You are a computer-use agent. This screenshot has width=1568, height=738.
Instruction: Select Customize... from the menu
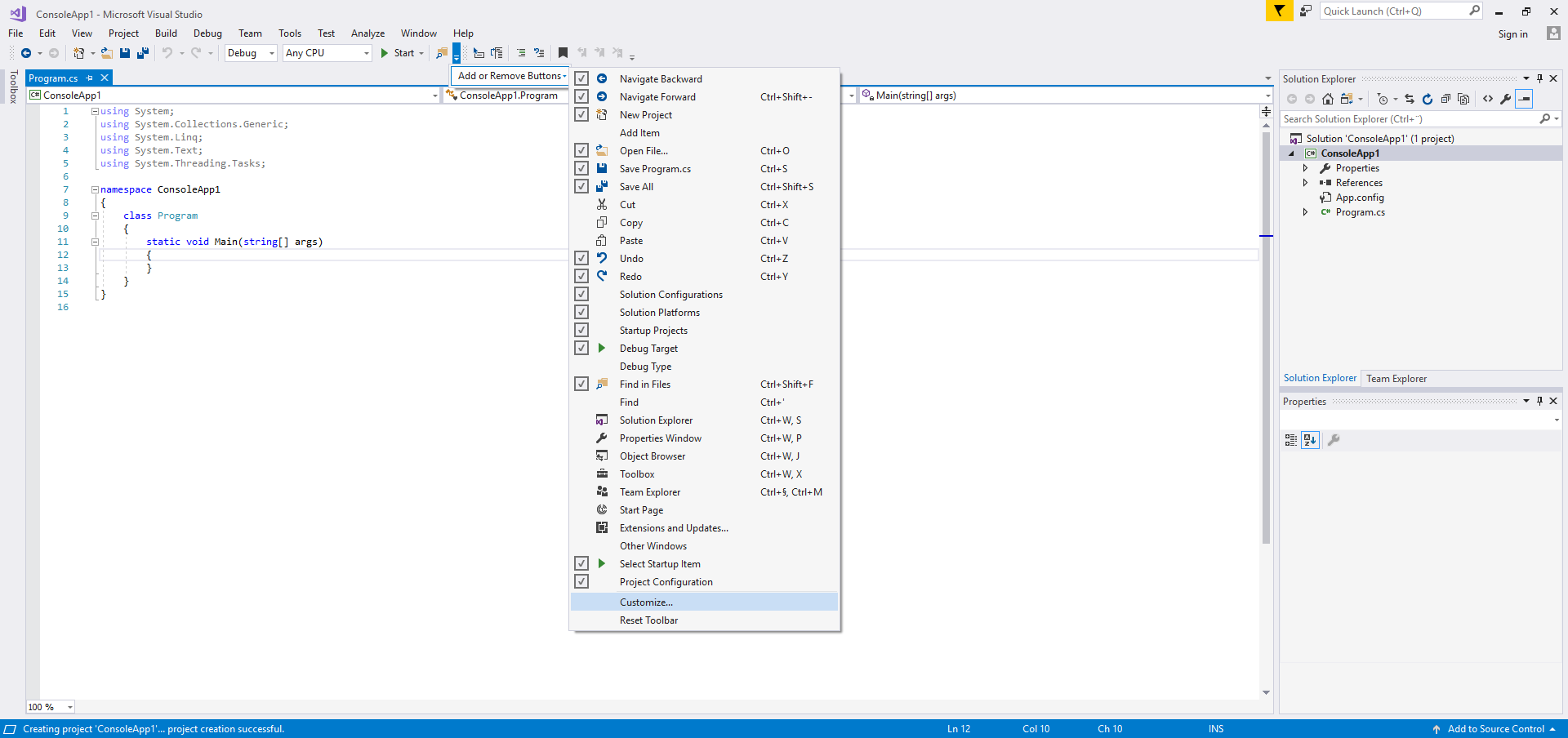(x=646, y=602)
